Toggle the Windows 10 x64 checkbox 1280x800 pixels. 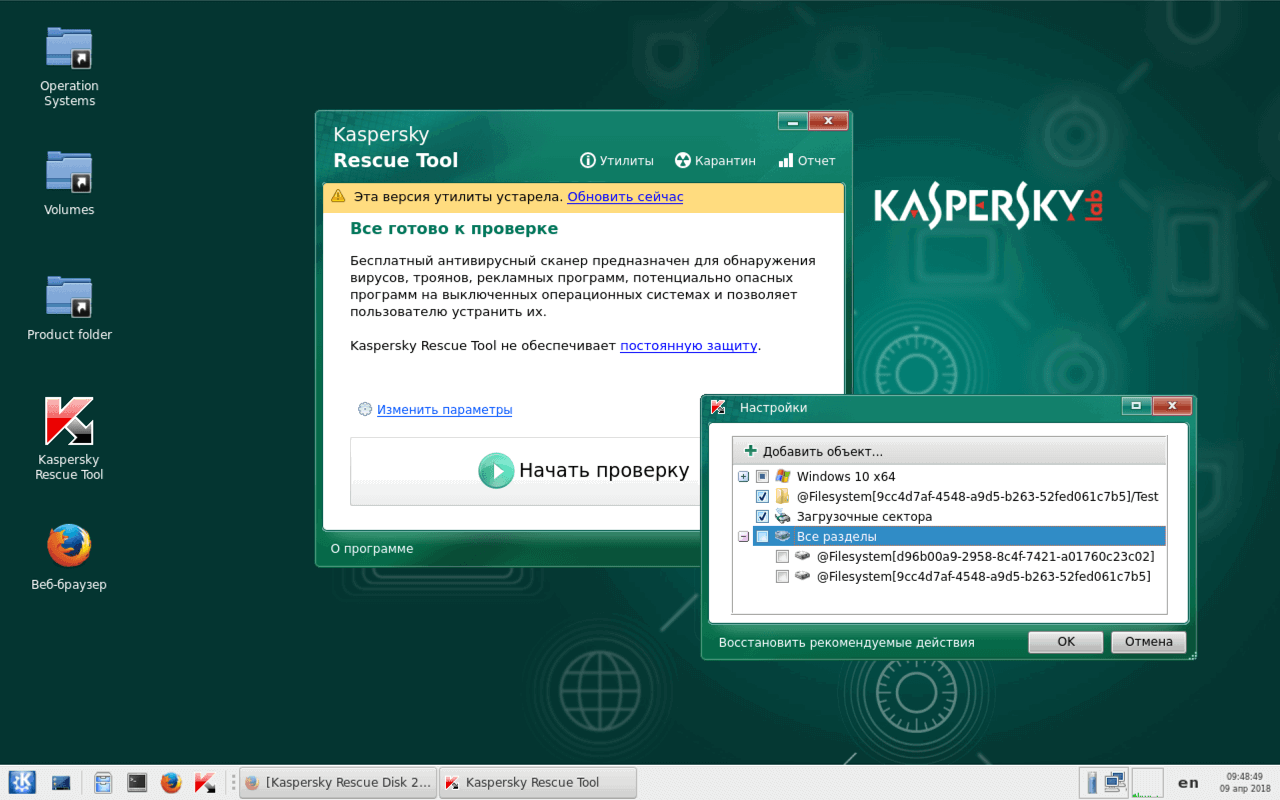coord(762,477)
